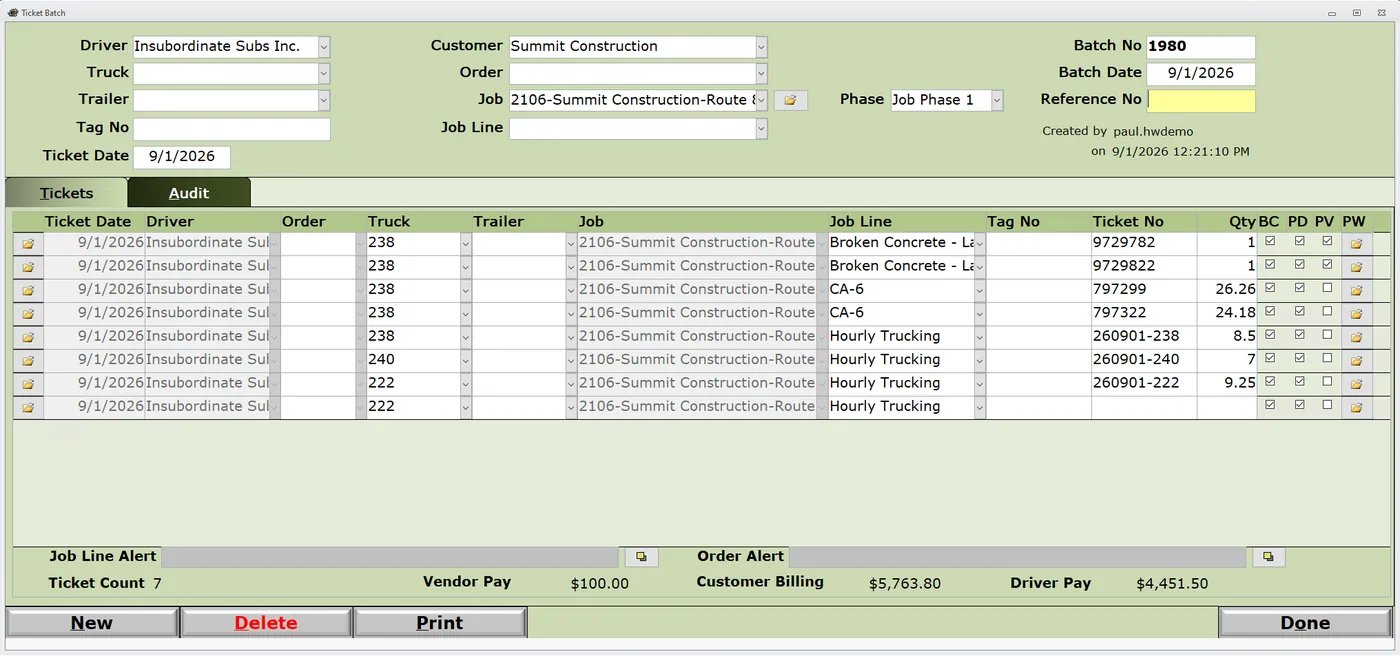Click the header Tag No field
The width and height of the screenshot is (1400, 656).
tap(232, 128)
